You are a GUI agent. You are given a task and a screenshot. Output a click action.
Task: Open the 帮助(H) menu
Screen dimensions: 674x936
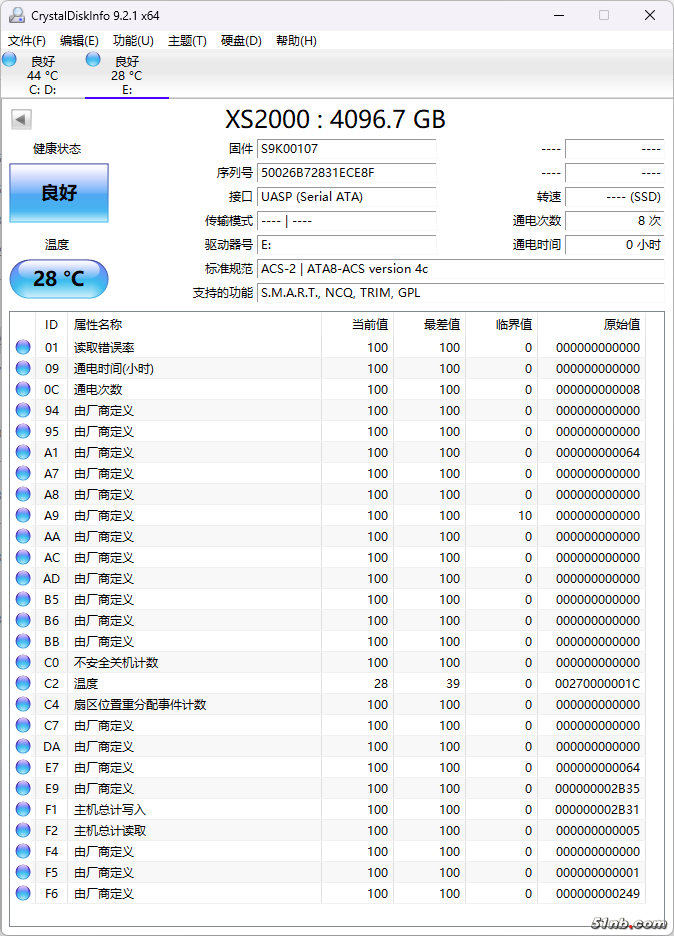click(x=296, y=41)
